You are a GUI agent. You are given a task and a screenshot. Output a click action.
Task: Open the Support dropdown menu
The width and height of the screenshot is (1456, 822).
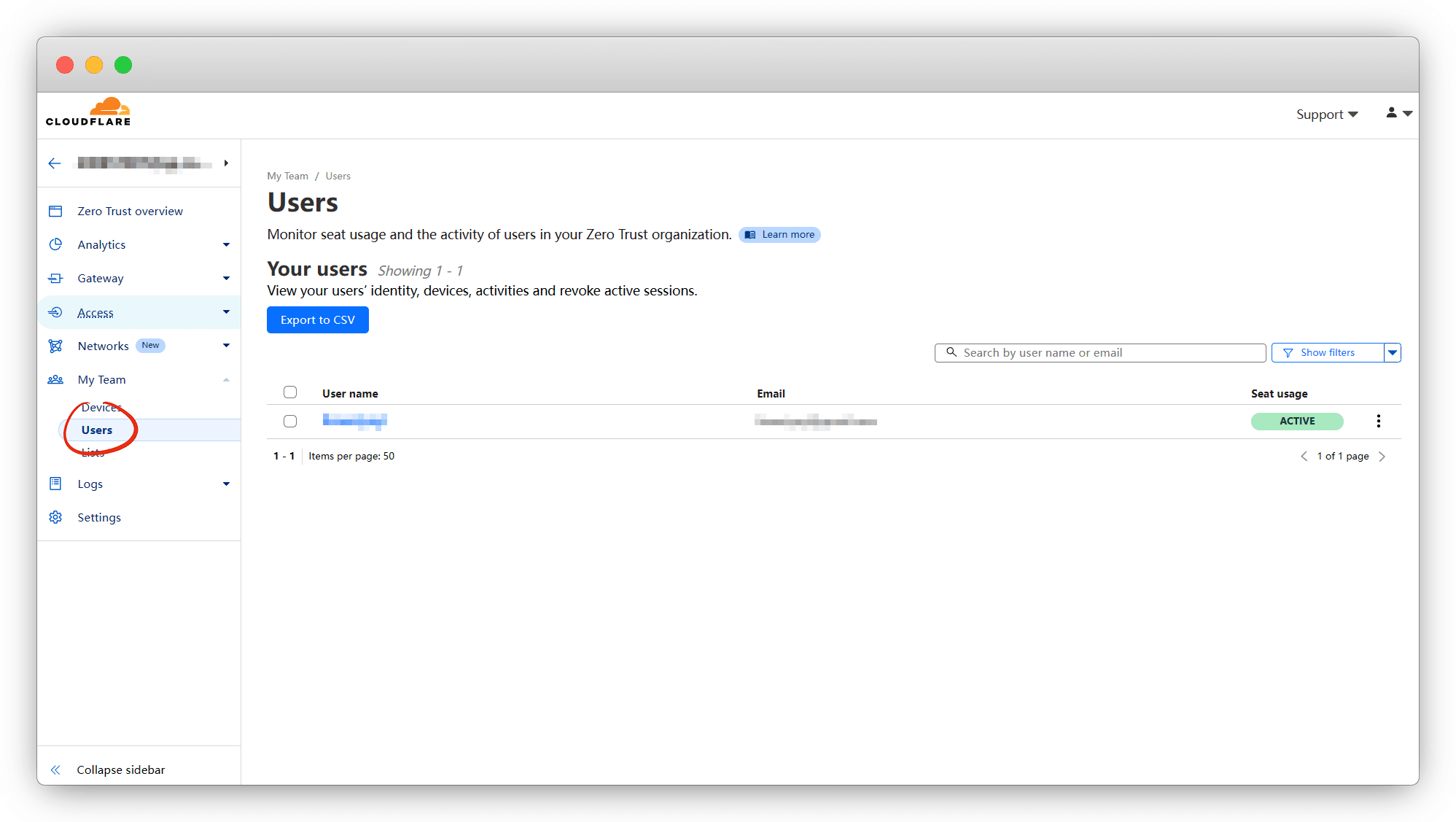coord(1327,114)
